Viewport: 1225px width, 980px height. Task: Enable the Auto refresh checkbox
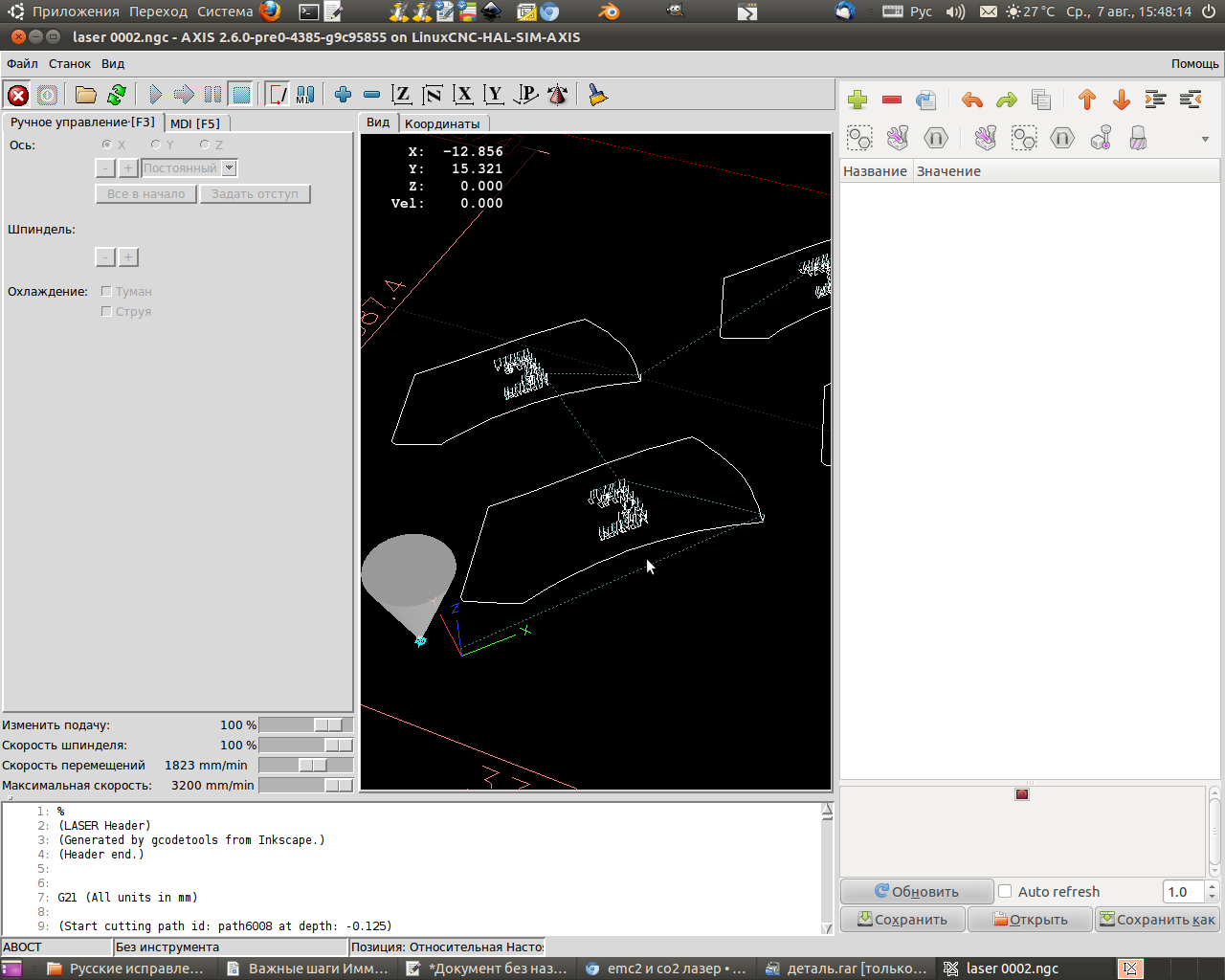pyautogui.click(x=1005, y=891)
